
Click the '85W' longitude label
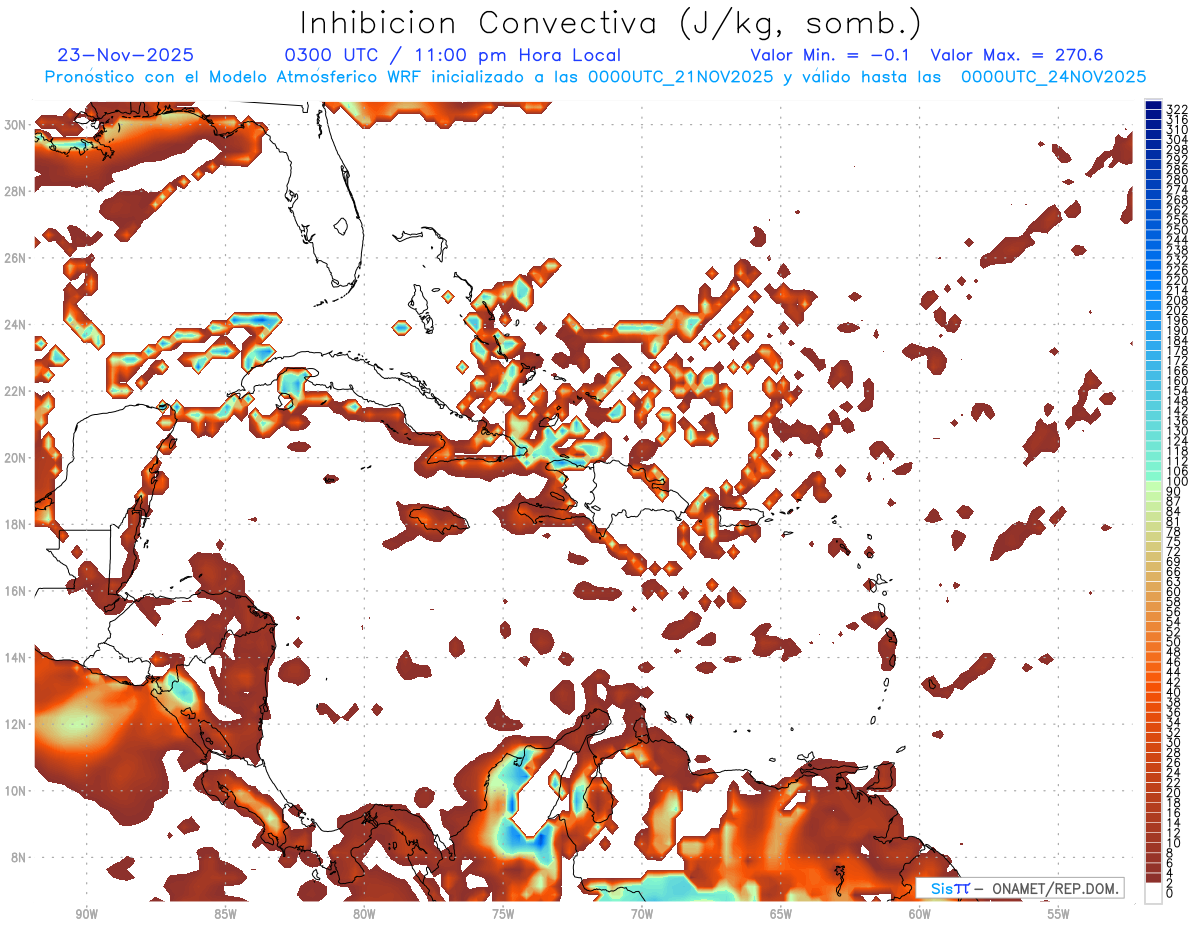[225, 913]
